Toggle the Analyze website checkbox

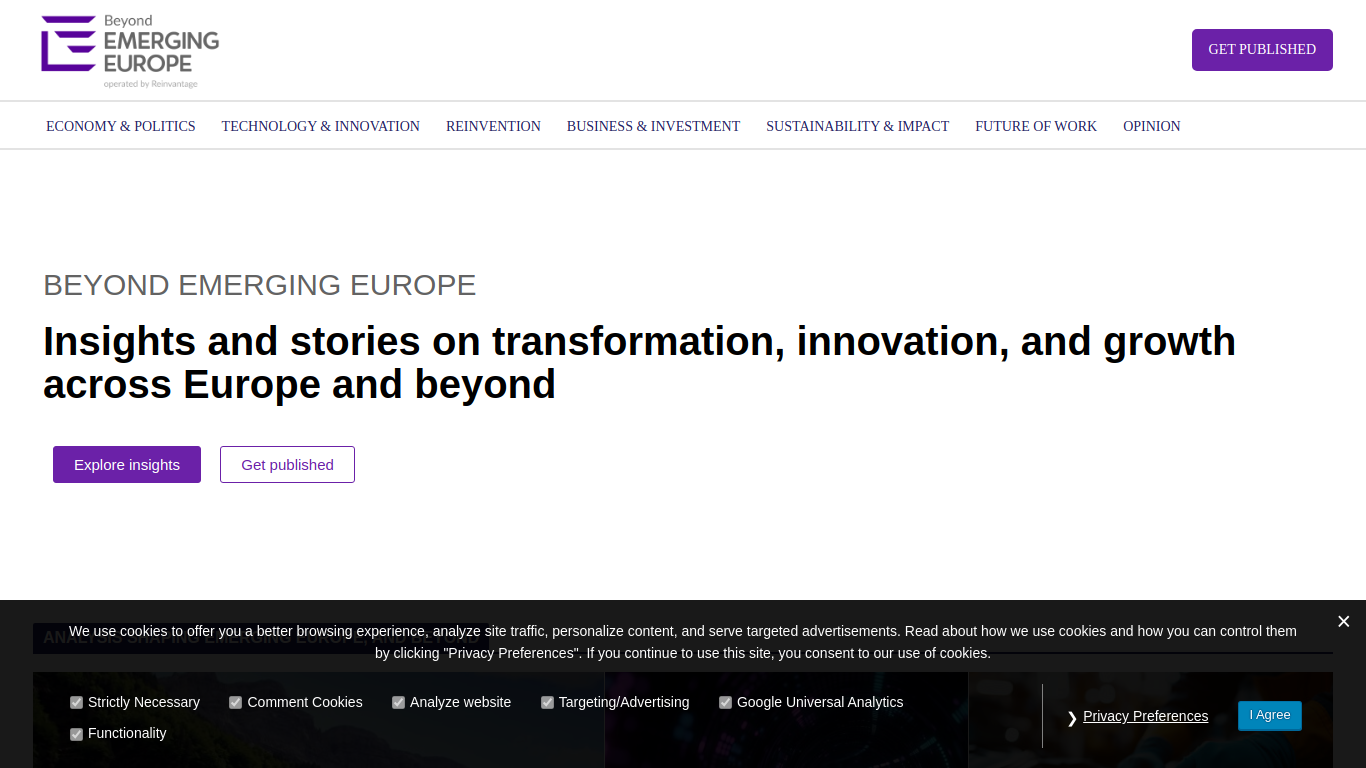(x=398, y=703)
